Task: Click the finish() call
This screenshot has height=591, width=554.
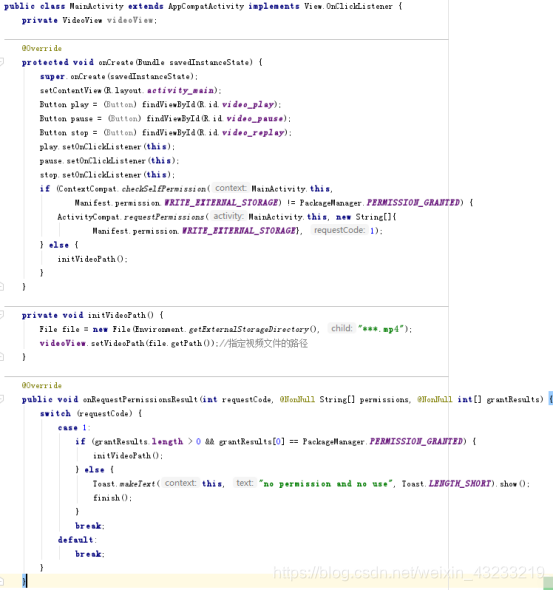Action: [x=112, y=498]
